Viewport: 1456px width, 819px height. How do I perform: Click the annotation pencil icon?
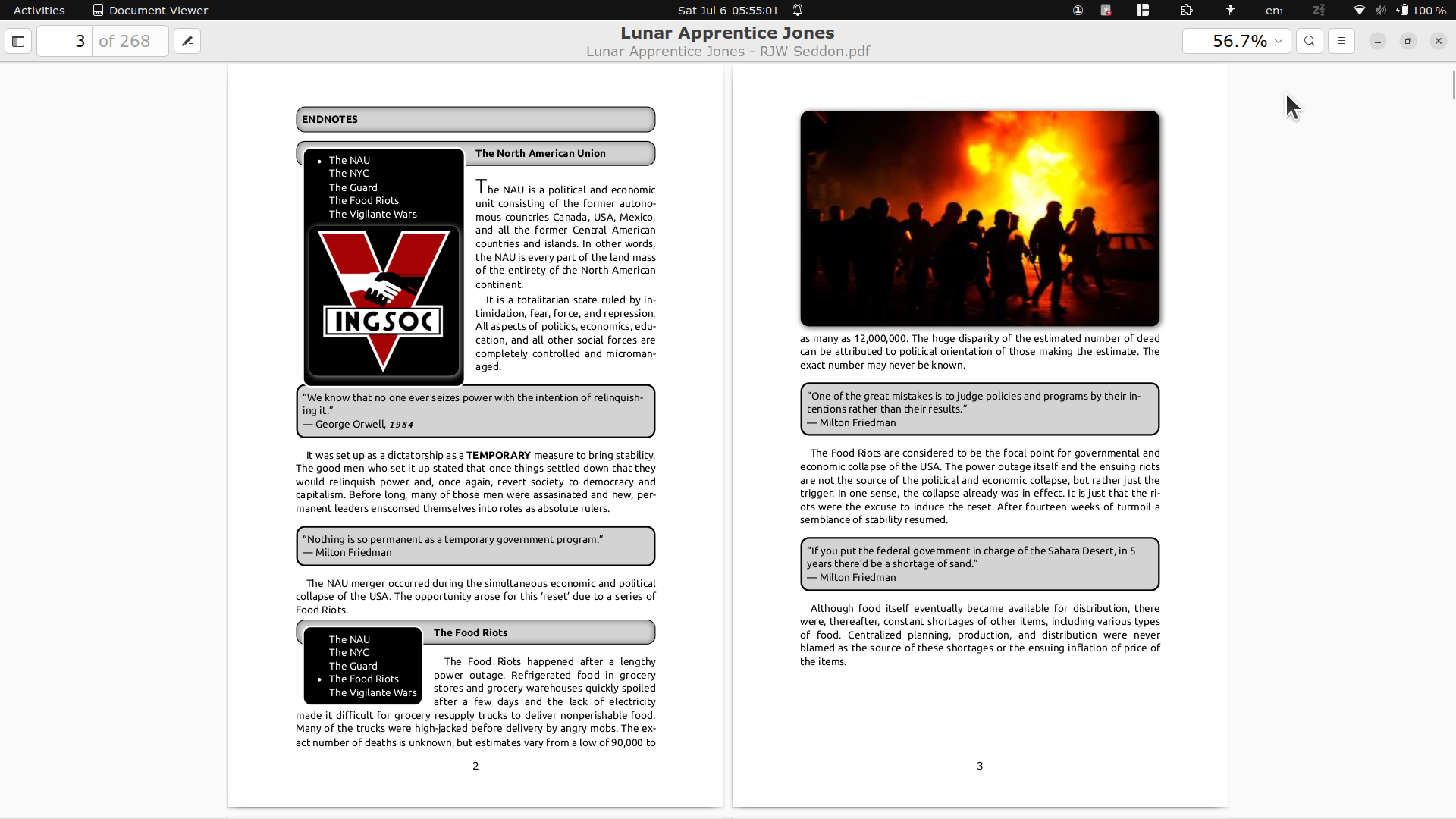[187, 41]
